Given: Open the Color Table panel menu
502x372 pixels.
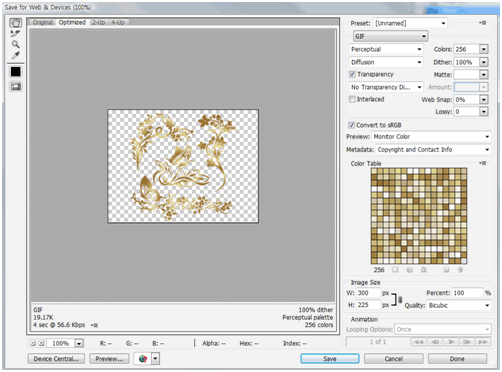Looking at the screenshot, I should tap(483, 163).
